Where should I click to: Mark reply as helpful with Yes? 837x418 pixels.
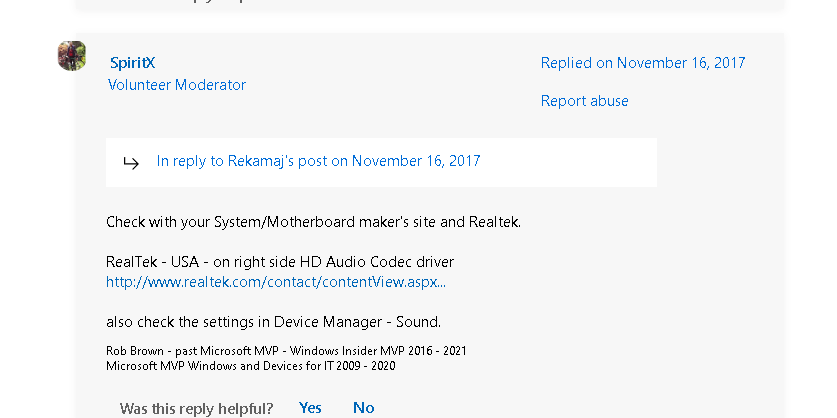[x=310, y=408]
